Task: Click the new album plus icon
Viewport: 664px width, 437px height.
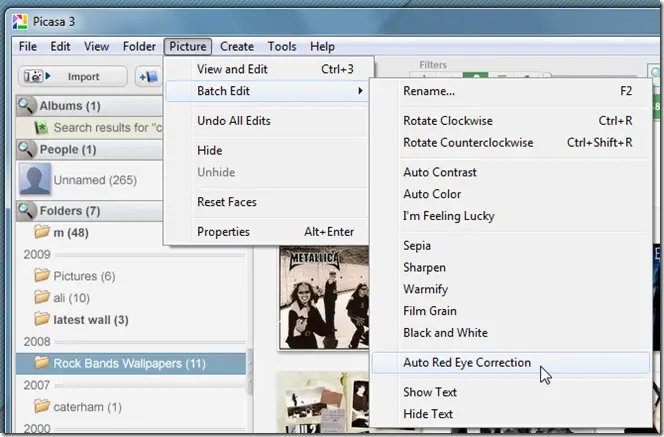Action: tap(149, 77)
